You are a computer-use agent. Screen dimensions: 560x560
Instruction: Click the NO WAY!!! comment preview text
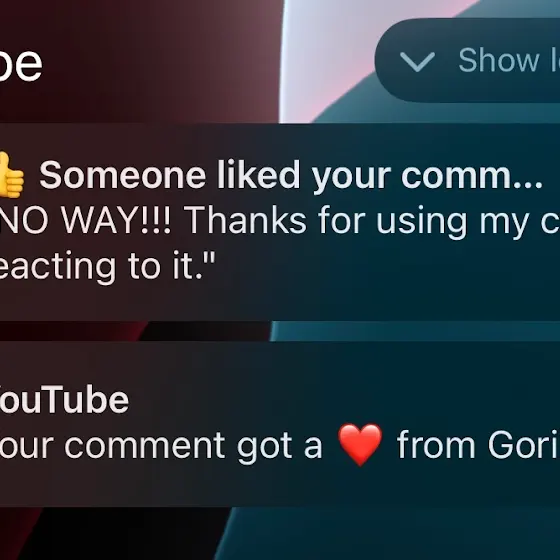[280, 220]
